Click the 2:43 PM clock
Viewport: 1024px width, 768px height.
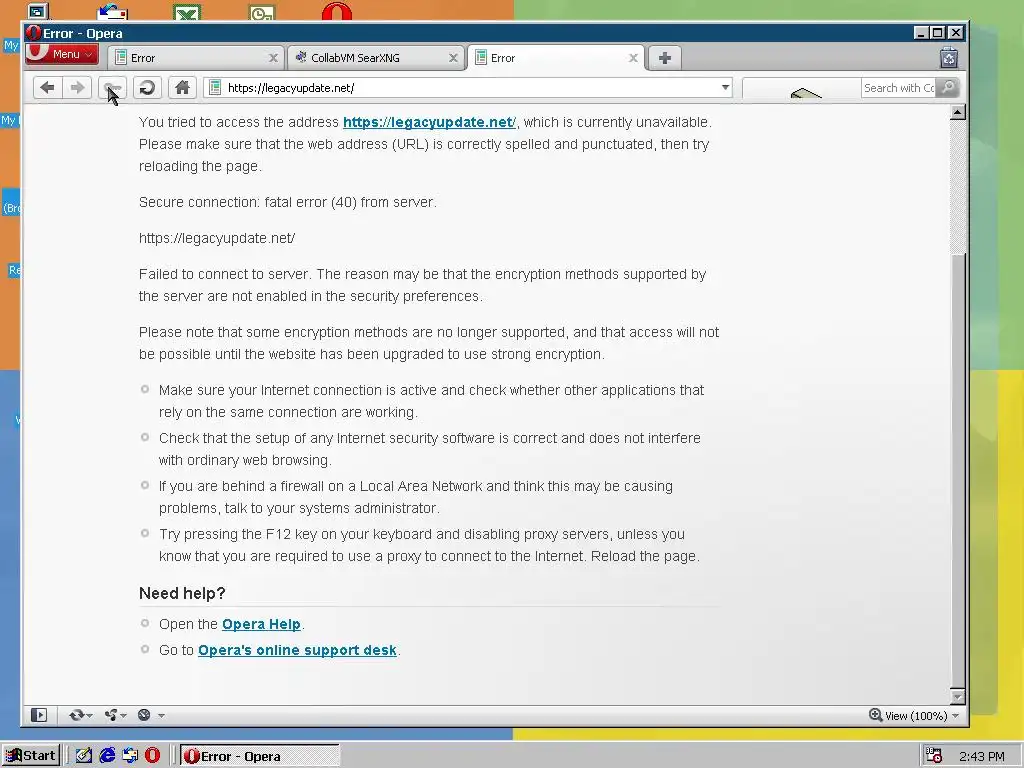[982, 756]
